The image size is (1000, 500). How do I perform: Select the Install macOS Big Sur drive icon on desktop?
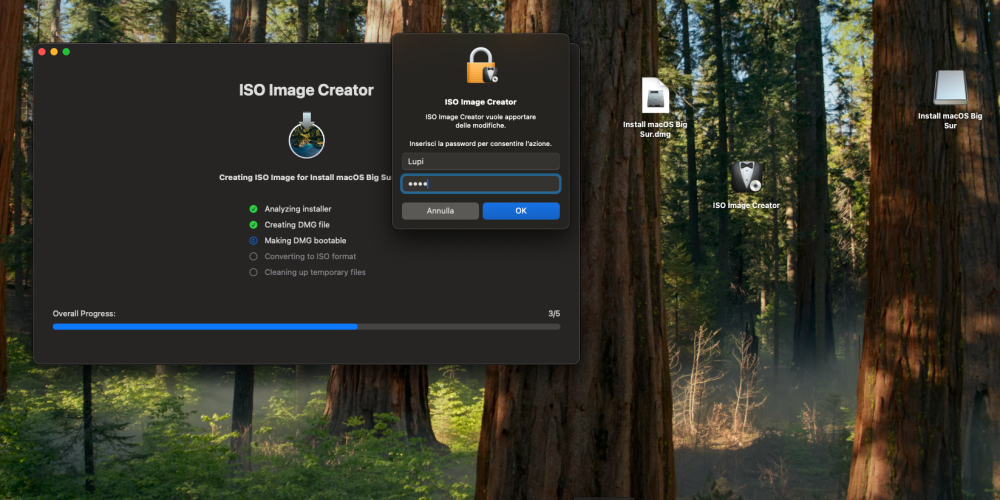(950, 87)
